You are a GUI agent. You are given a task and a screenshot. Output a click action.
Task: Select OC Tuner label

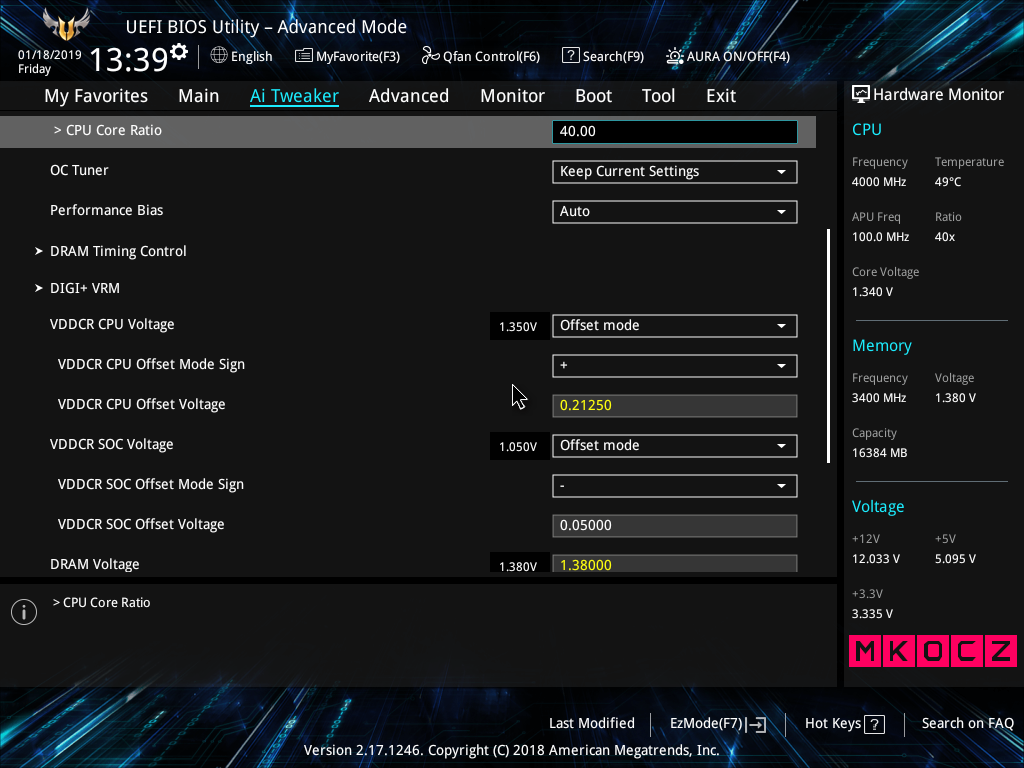(79, 170)
